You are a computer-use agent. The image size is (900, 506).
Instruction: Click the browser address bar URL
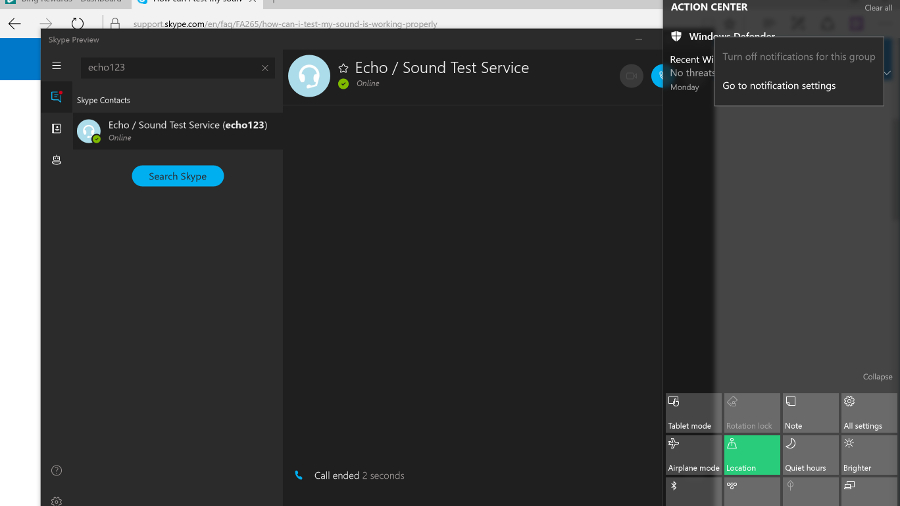pos(285,24)
